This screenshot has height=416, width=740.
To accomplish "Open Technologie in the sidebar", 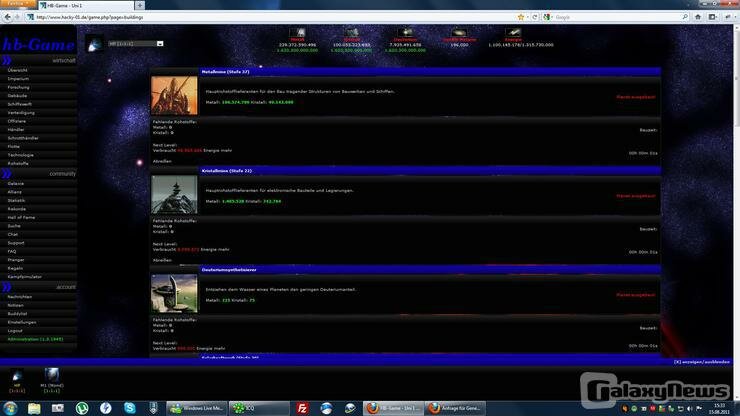I will [x=20, y=155].
